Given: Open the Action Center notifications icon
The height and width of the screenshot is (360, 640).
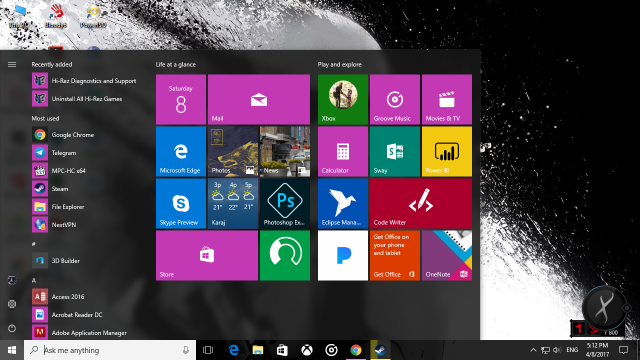Looking at the screenshot, I should (623, 350).
